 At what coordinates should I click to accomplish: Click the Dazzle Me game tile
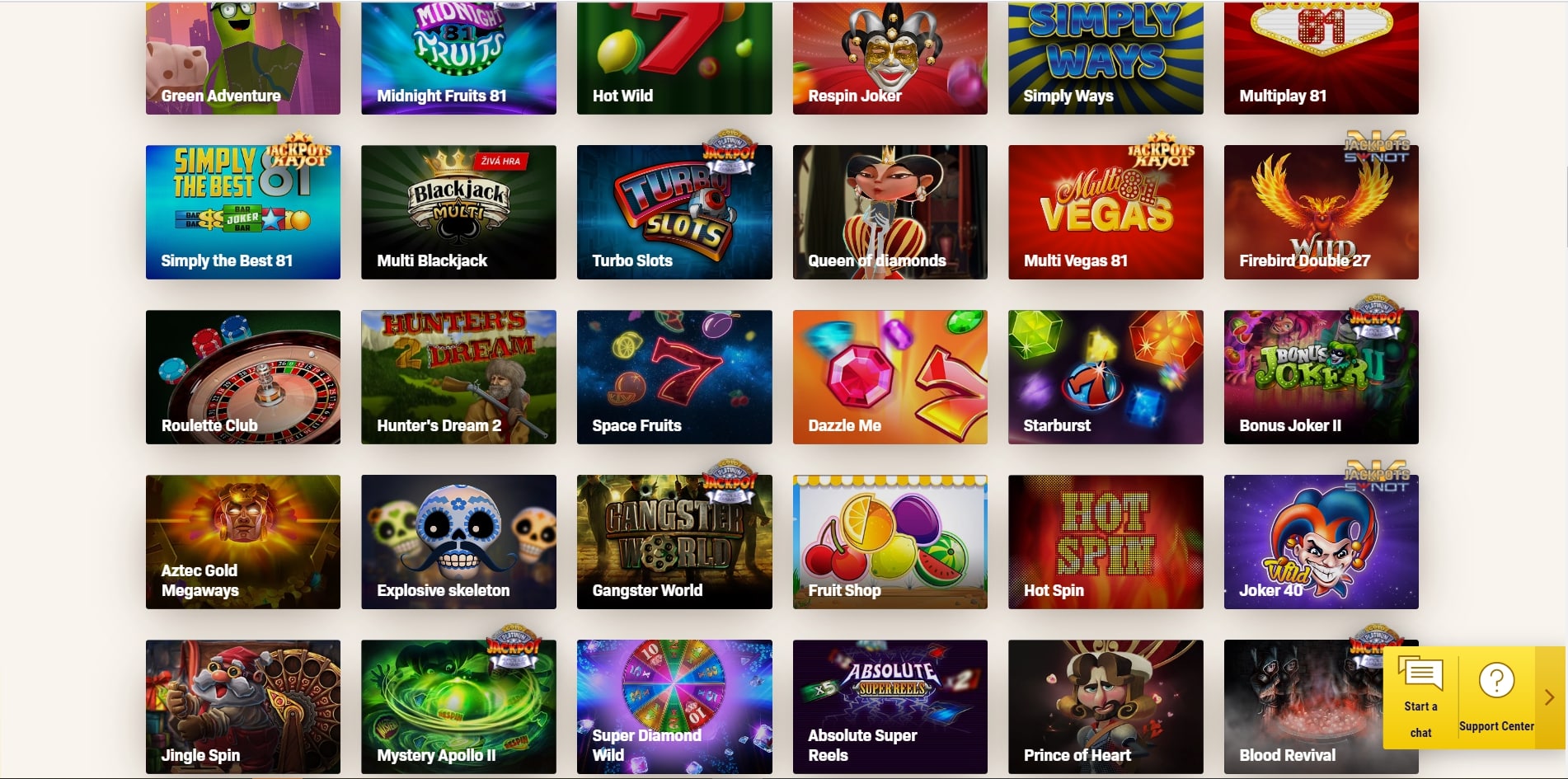pyautogui.click(x=890, y=377)
